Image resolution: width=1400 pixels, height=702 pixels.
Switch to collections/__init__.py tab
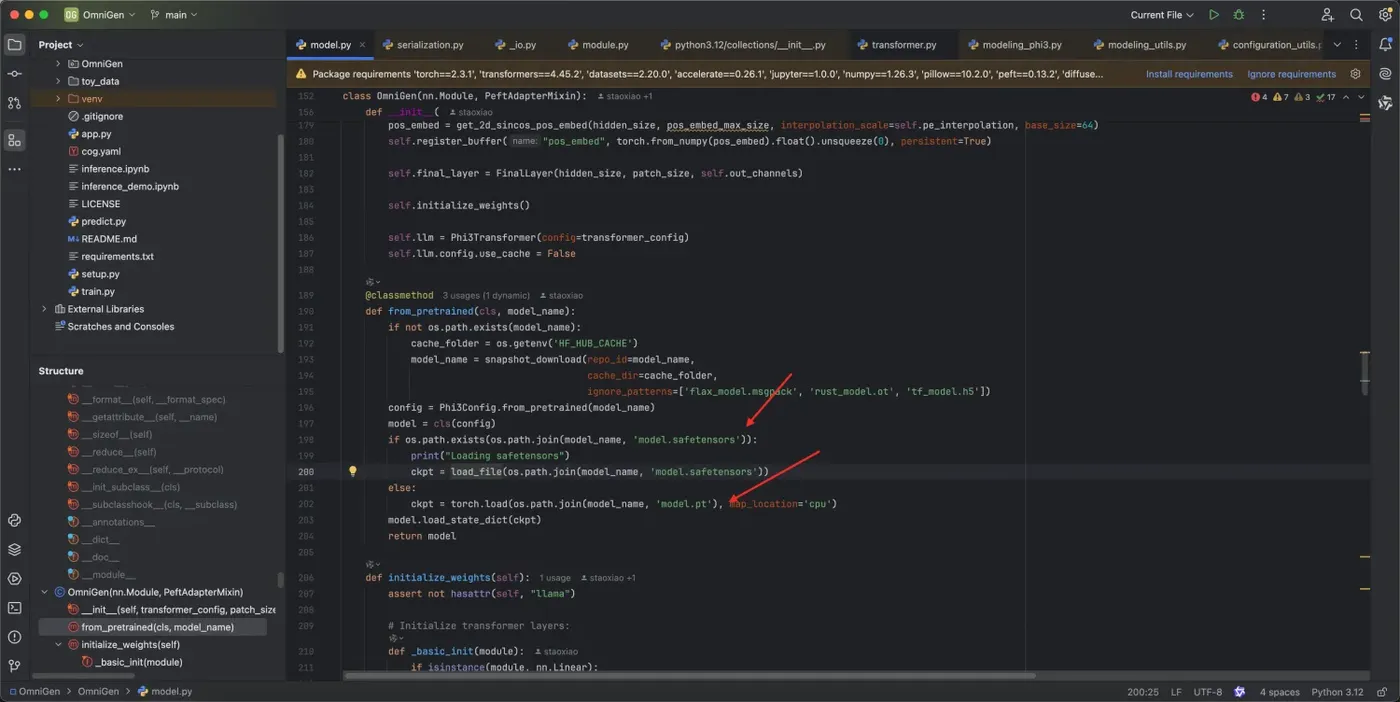[x=742, y=45]
